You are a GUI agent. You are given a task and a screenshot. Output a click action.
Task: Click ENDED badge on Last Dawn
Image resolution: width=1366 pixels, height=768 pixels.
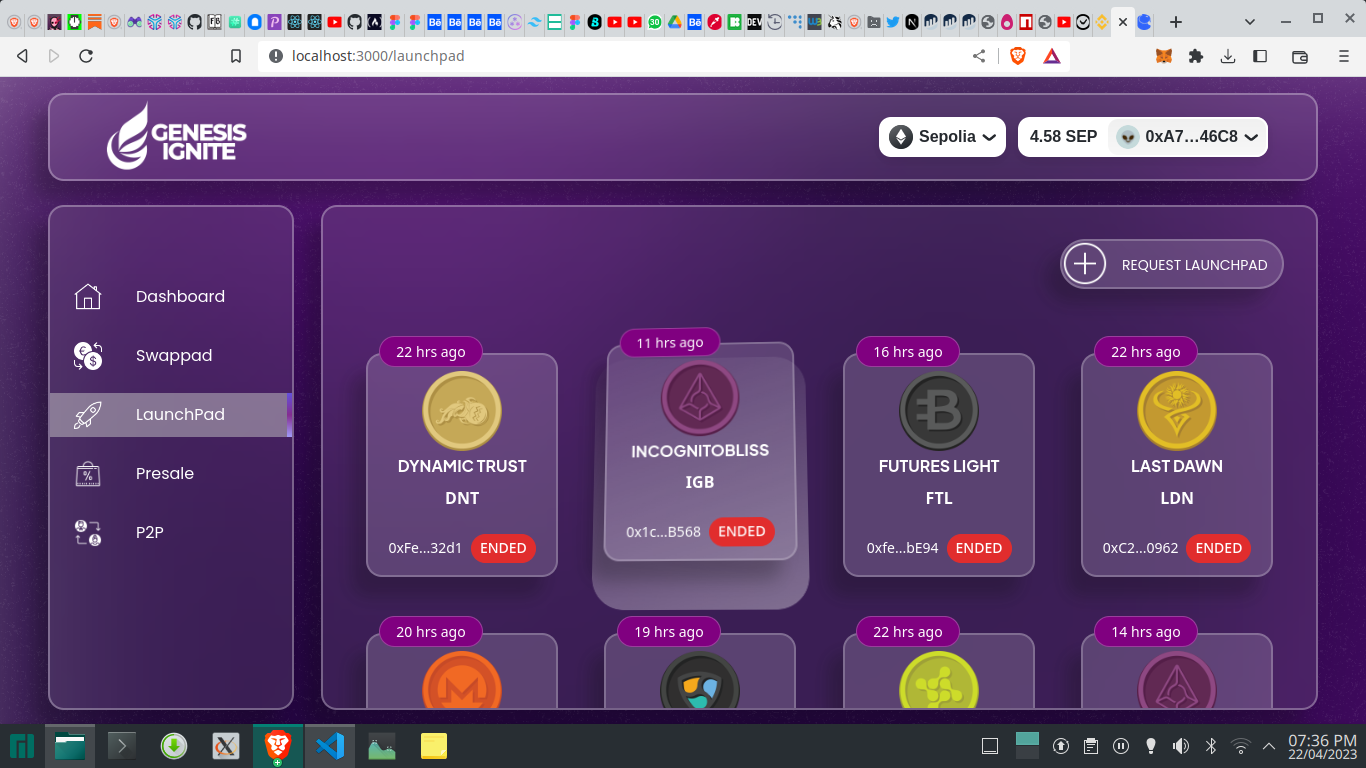(1219, 548)
